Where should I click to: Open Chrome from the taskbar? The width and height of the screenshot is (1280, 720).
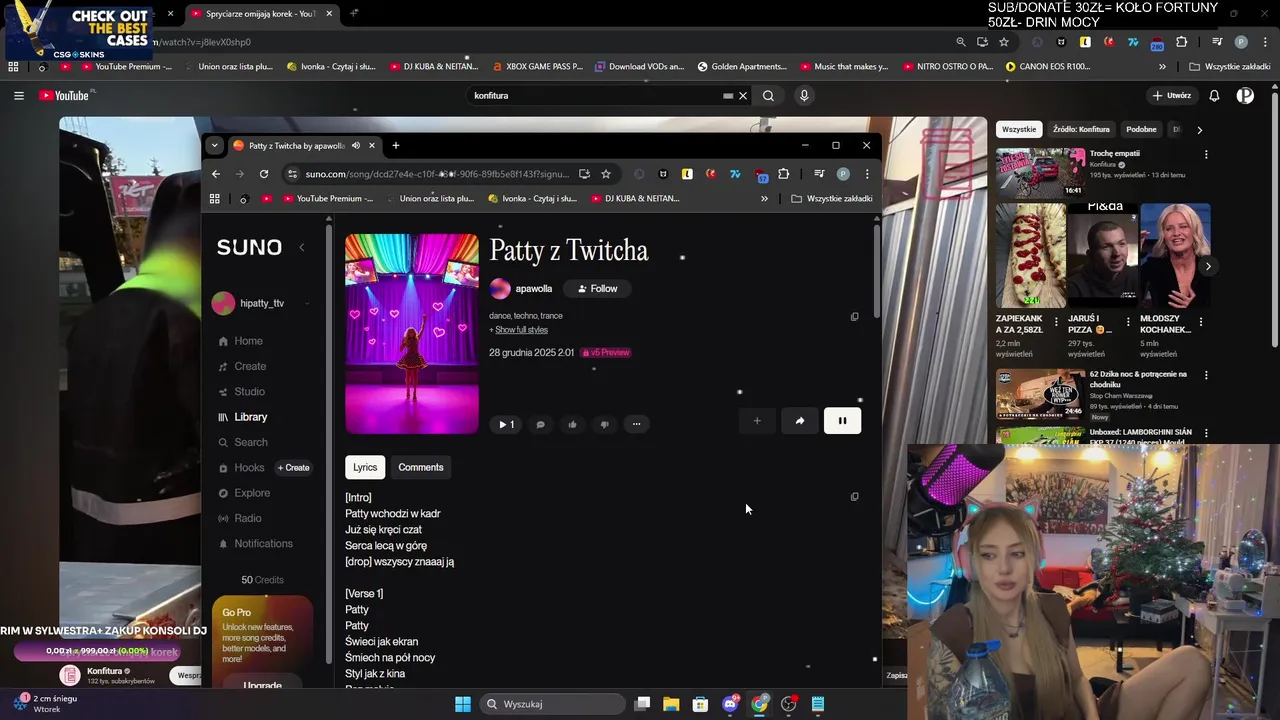coord(760,704)
